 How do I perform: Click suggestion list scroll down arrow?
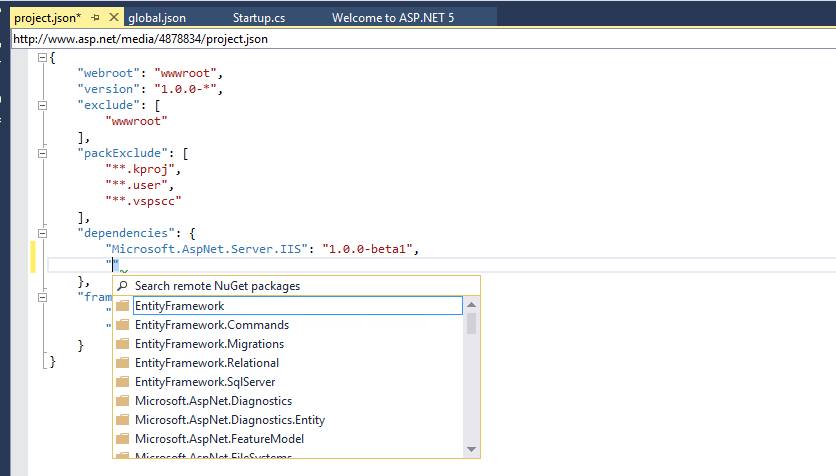[x=471, y=449]
